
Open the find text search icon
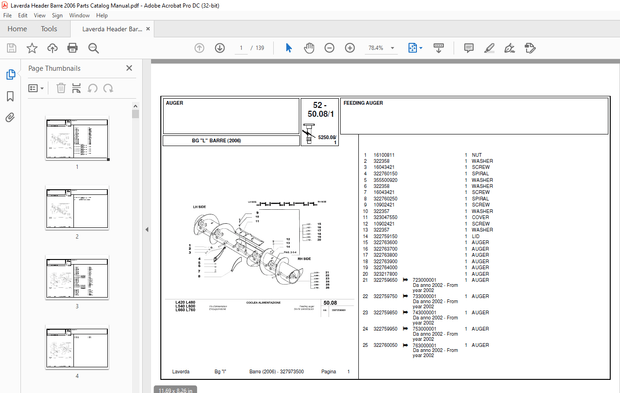pyautogui.click(x=93, y=48)
